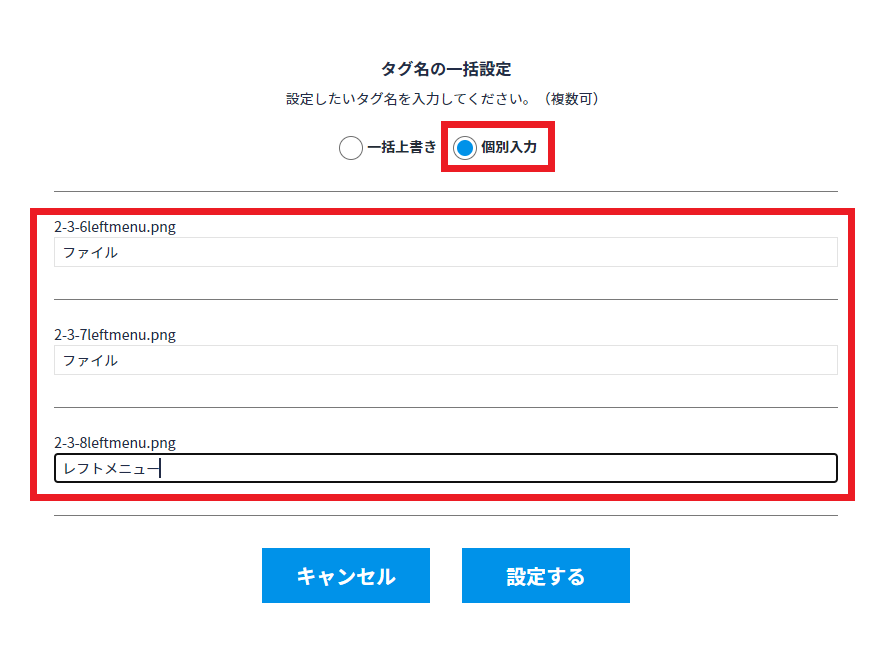The image size is (892, 659).
Task: Click the divider line above 2-3-7leftmenu.png
Action: 446,299
